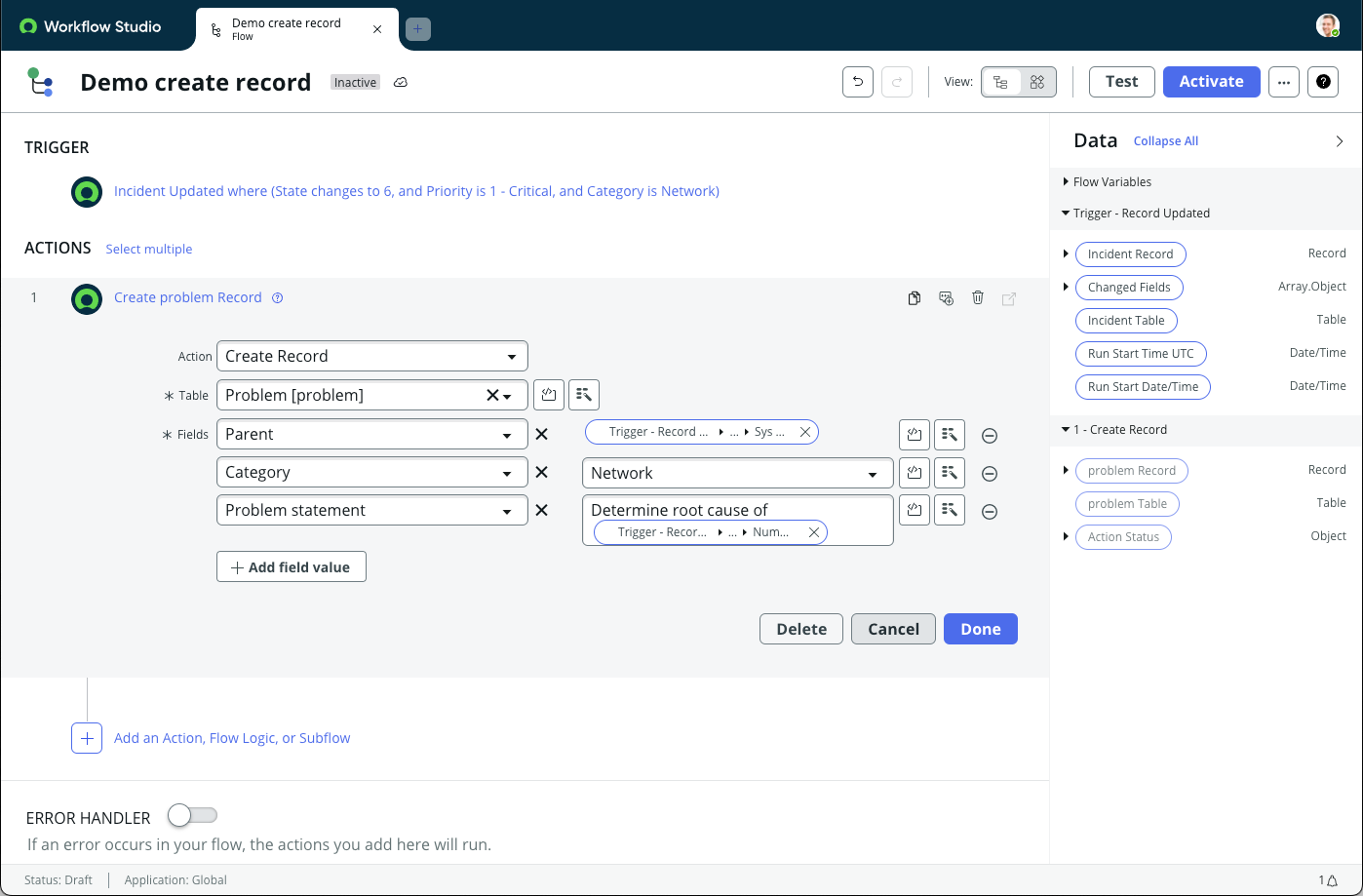Screen dimensions: 1363x896
Task: Click the cloud save status icon
Action: click(401, 82)
